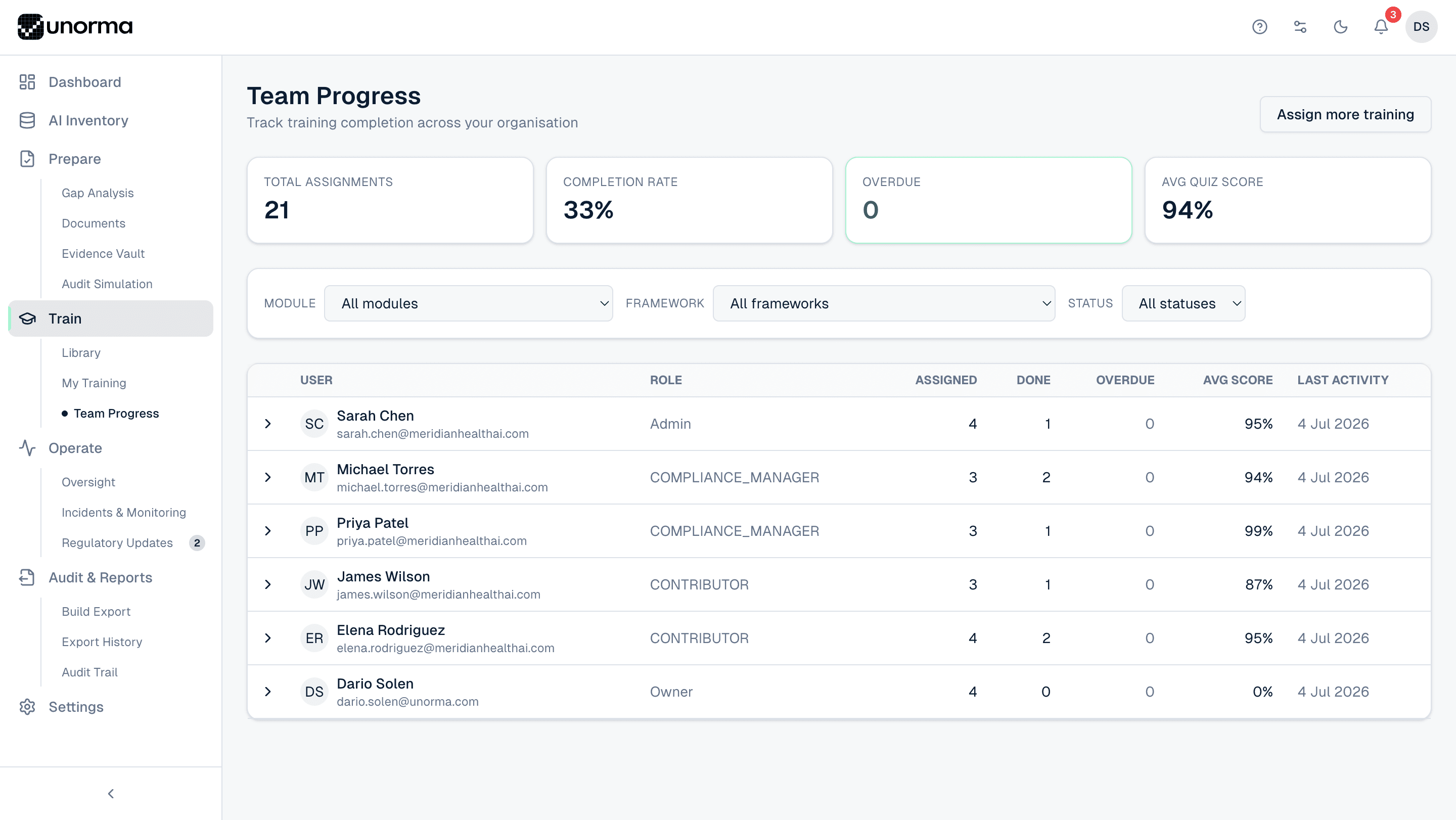Click the Train graduation cap icon
Screen dimensions: 1456x820
tap(27, 318)
